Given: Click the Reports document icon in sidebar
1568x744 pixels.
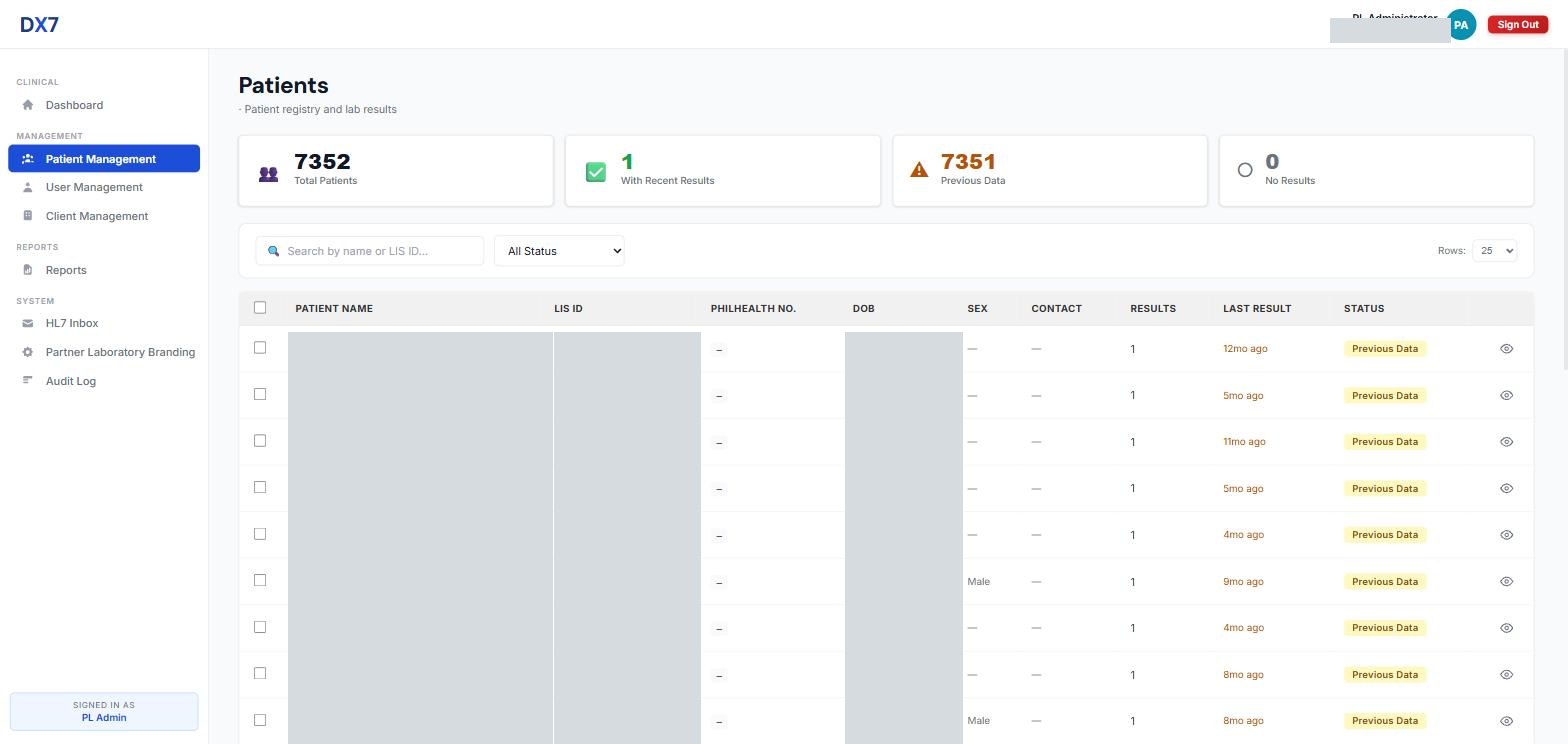Looking at the screenshot, I should point(28,270).
